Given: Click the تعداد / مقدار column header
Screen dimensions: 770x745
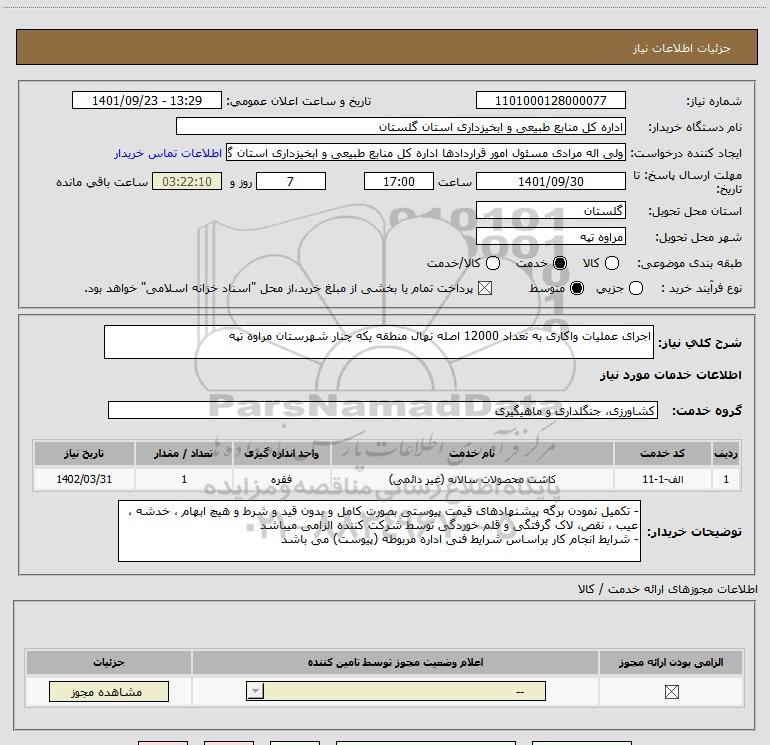Looking at the screenshot, I should pyautogui.click(x=184, y=453).
